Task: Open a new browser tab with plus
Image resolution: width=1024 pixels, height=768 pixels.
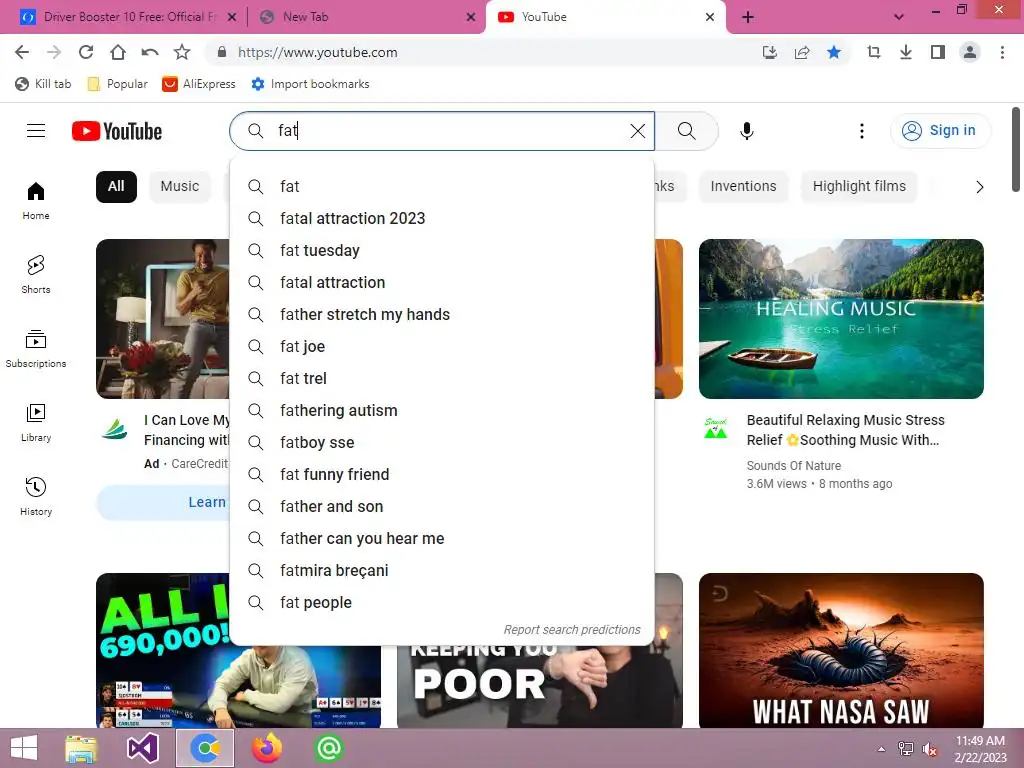Action: click(748, 18)
